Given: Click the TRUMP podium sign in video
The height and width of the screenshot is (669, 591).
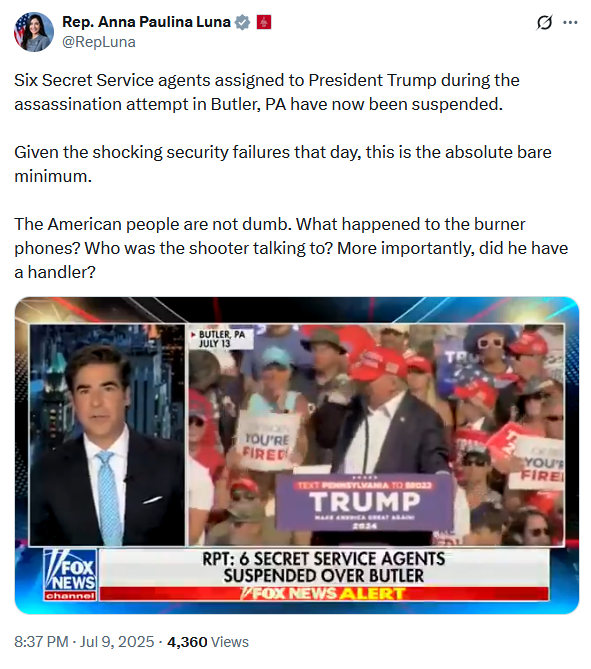Looking at the screenshot, I should (x=364, y=502).
